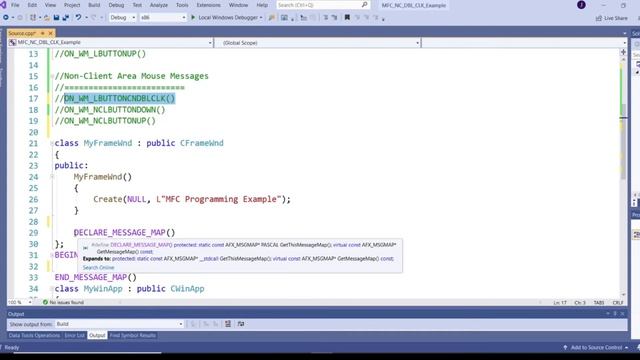Image resolution: width=640 pixels, height=360 pixels.
Task: Click the DECLARE_MESSAGE_MAP() code on line 29
Action: coord(124,233)
